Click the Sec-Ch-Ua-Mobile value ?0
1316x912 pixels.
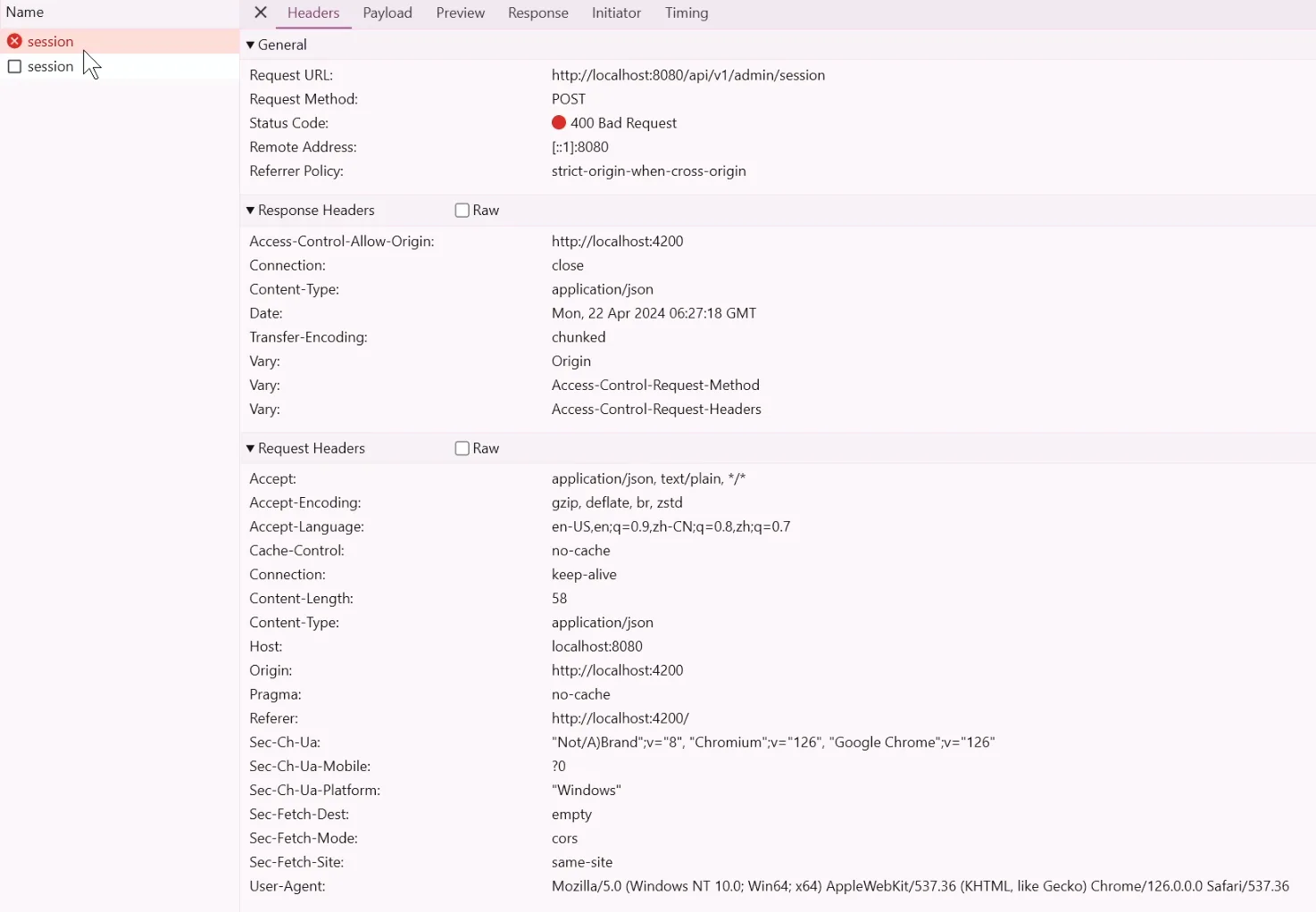click(559, 767)
